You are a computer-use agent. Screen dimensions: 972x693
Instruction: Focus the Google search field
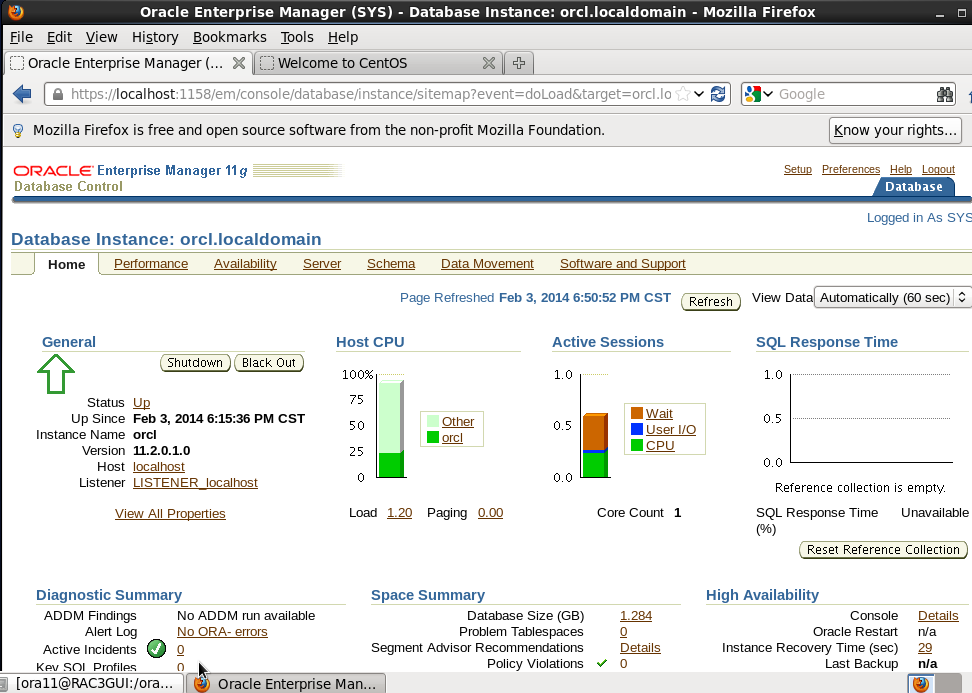click(x=854, y=94)
